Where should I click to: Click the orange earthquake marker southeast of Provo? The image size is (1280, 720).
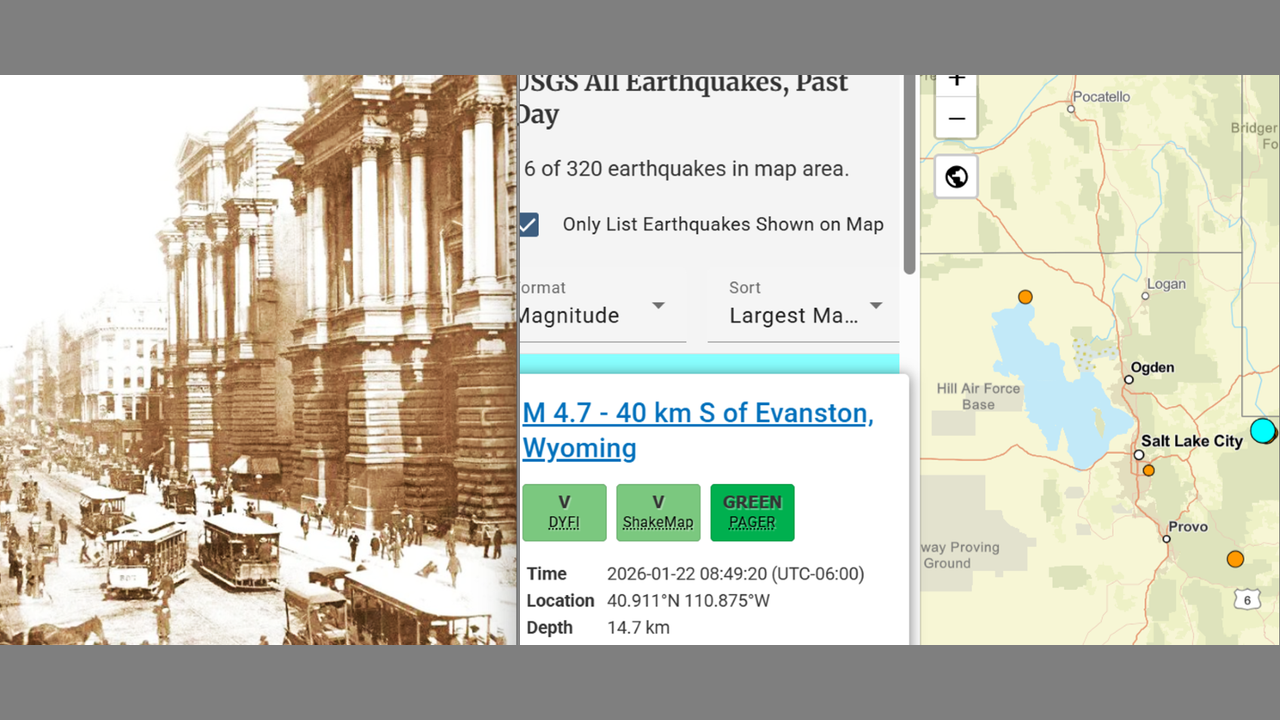(x=1235, y=559)
